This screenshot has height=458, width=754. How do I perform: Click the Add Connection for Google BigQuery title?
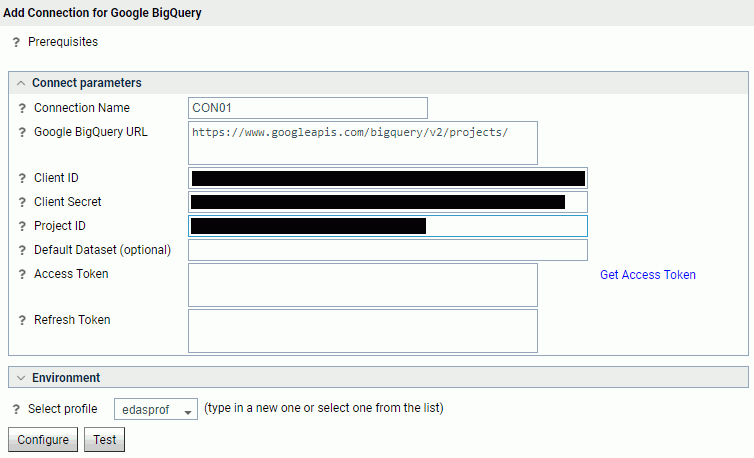(x=102, y=13)
